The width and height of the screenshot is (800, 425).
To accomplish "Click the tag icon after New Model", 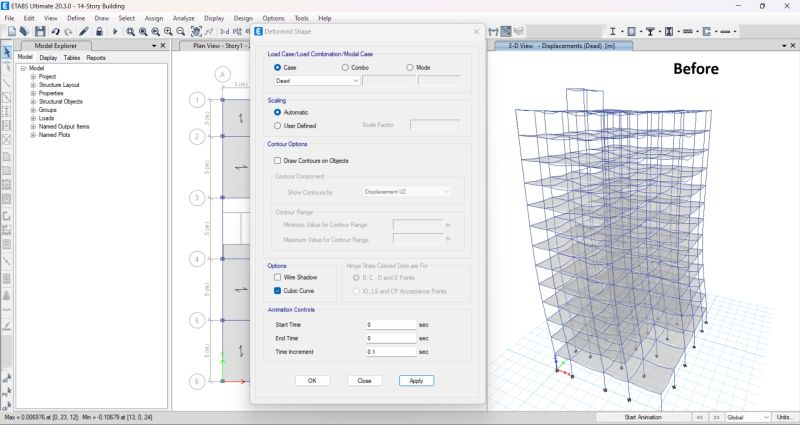I will click(23, 32).
